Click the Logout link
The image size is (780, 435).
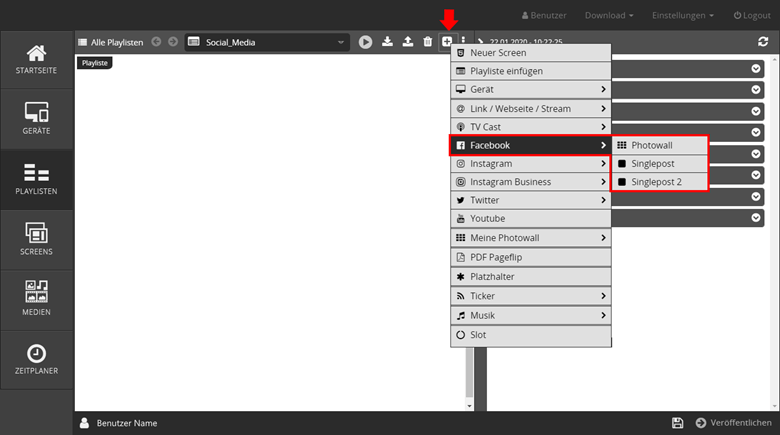[751, 16]
